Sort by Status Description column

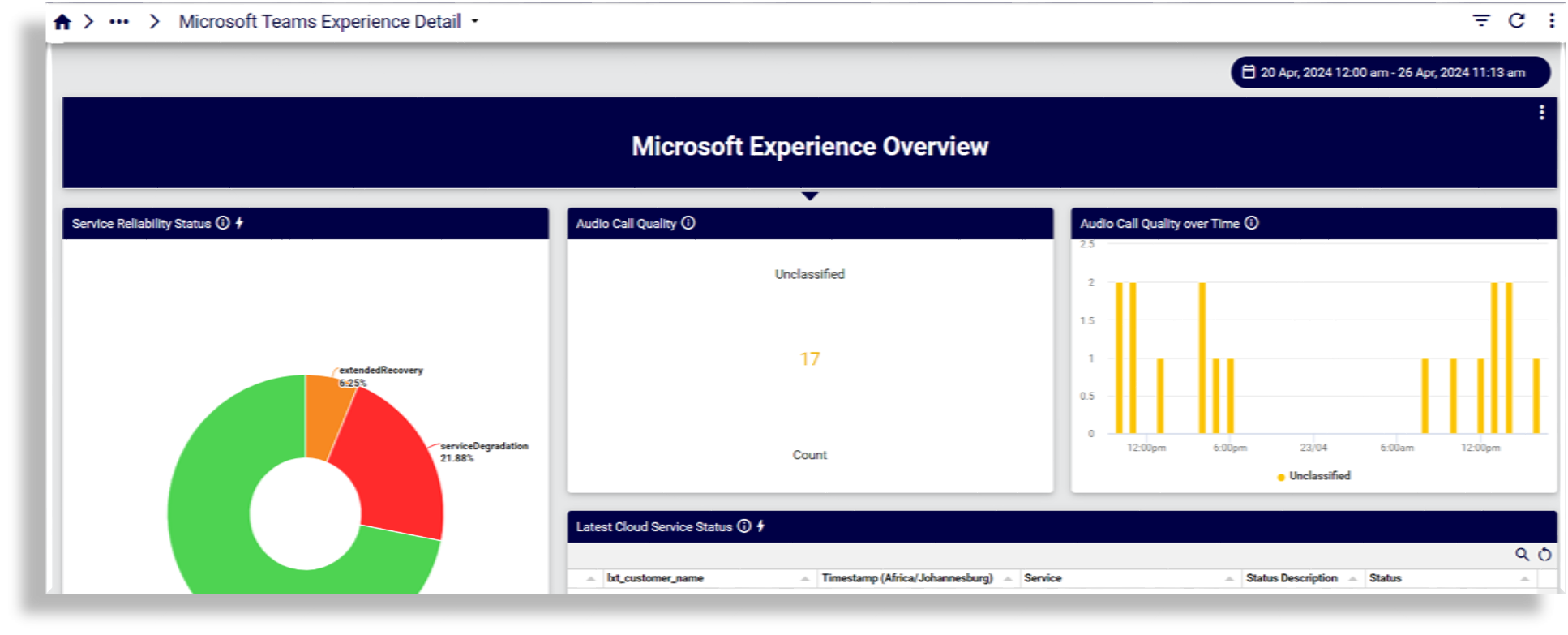tap(1292, 578)
